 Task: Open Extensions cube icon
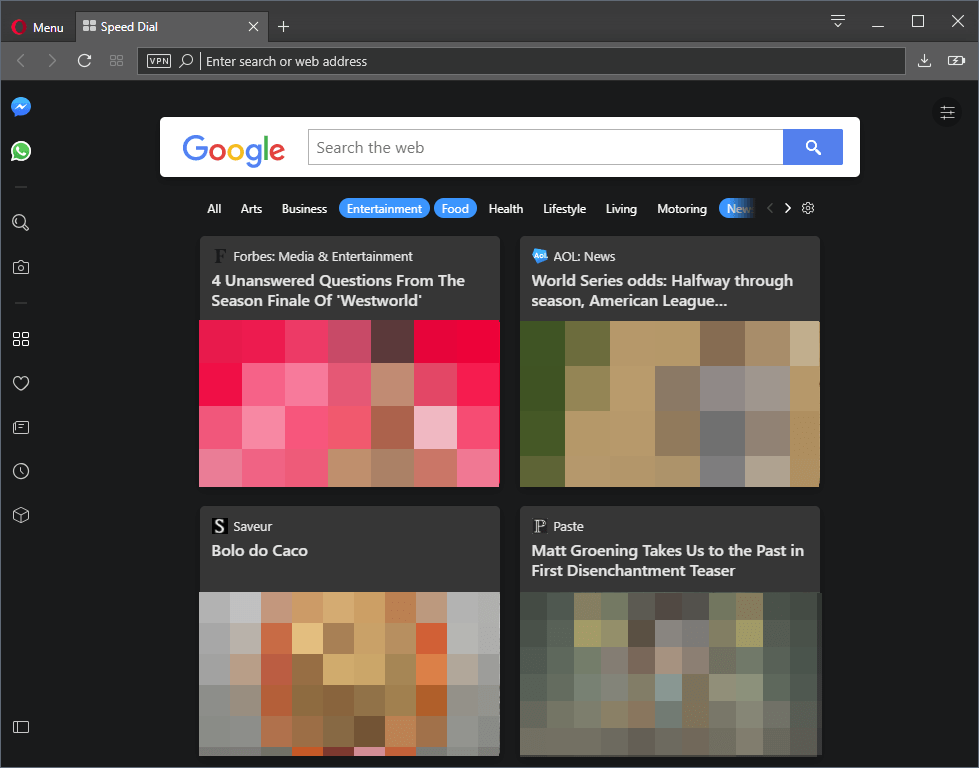[x=21, y=515]
